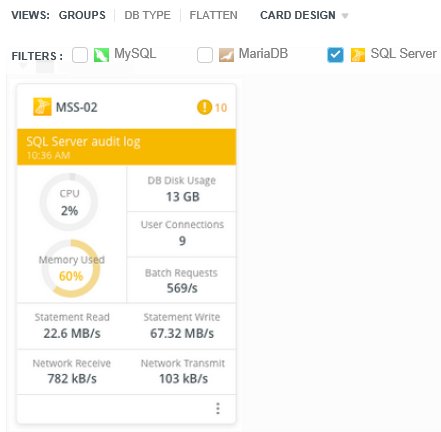Open the three-dot card options menu
Viewport: 441px width, 432px height.
(218, 408)
